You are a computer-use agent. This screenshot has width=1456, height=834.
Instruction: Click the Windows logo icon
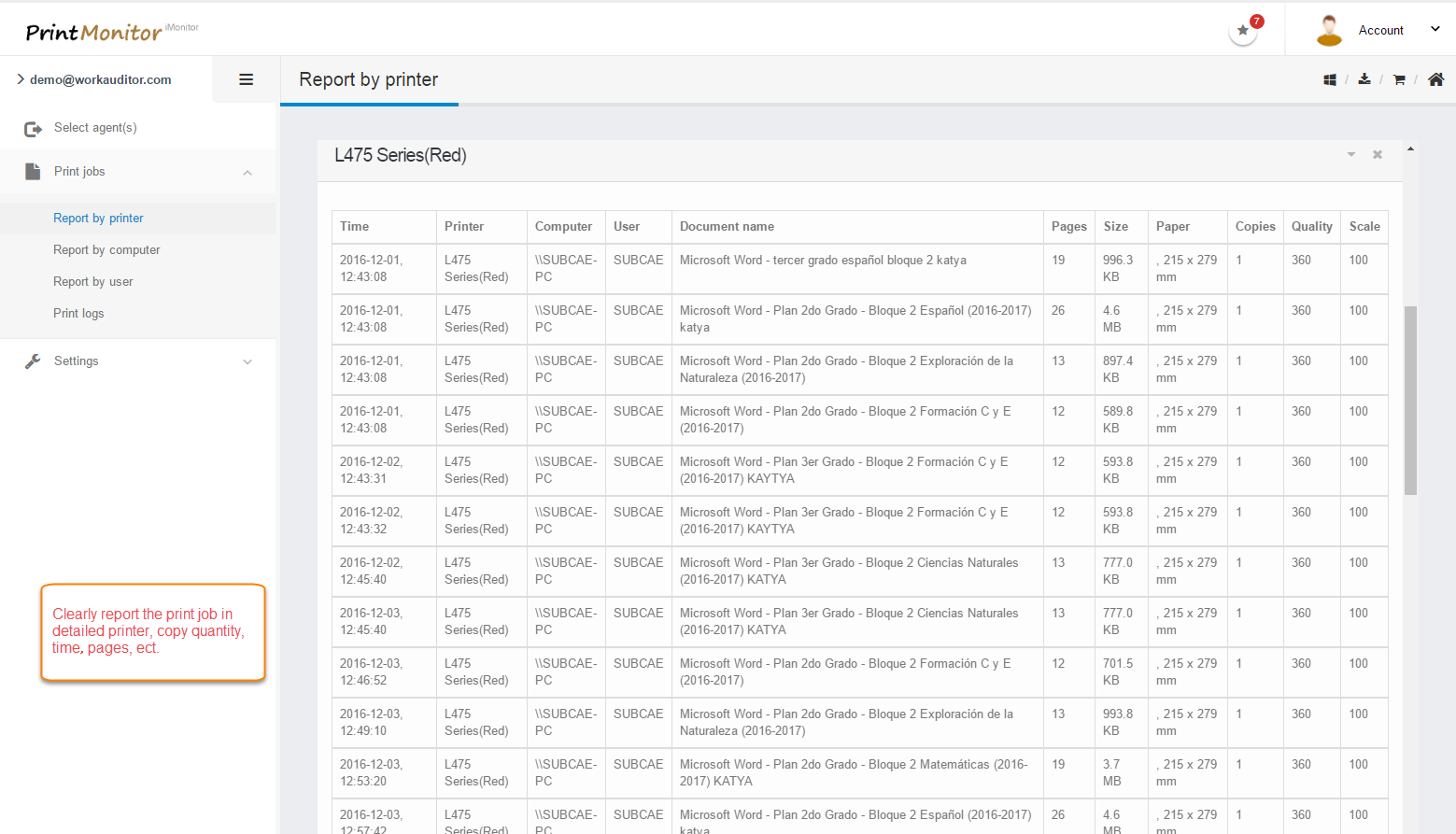coord(1330,80)
